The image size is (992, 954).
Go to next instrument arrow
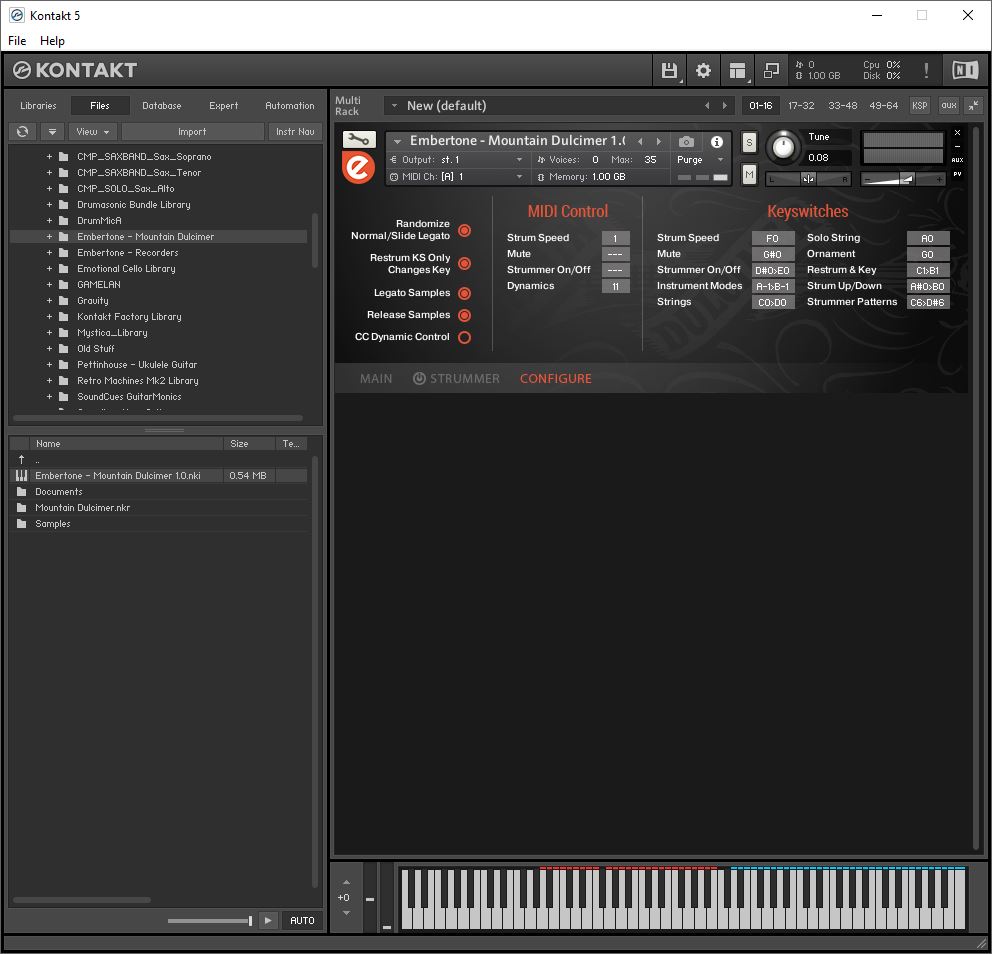658,141
